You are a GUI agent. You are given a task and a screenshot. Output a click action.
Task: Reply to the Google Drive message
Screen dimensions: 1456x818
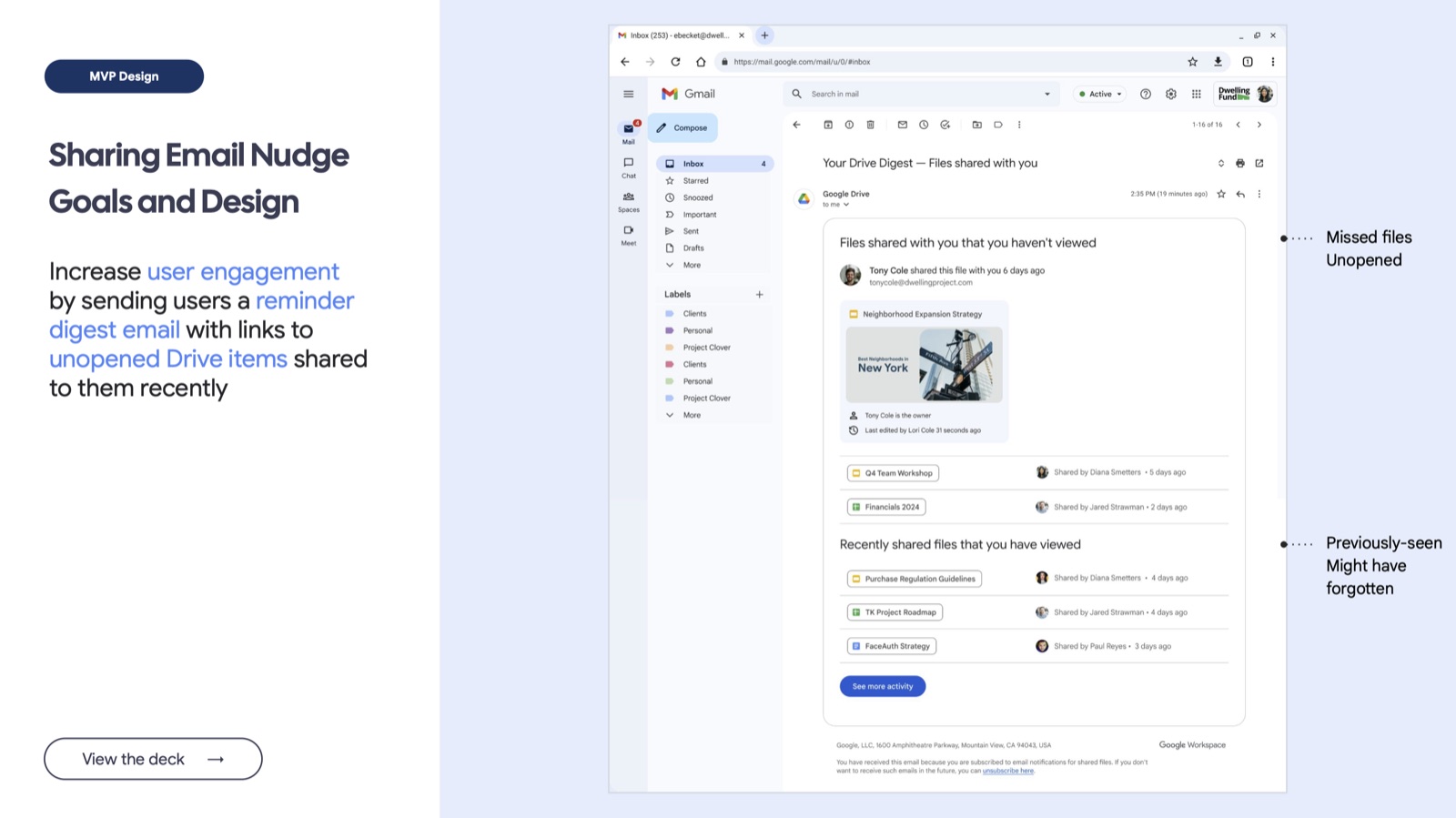(1240, 194)
